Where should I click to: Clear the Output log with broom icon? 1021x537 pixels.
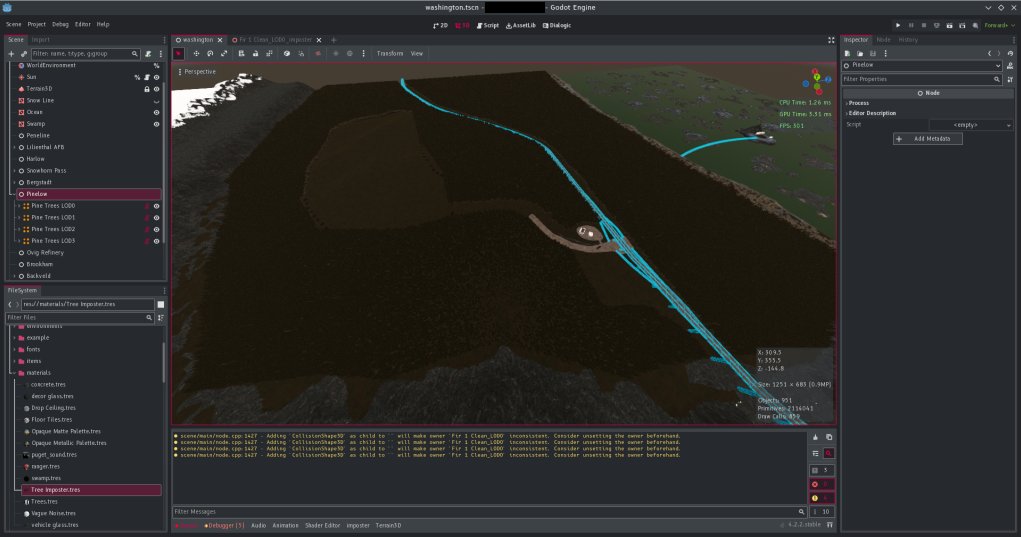pos(815,437)
